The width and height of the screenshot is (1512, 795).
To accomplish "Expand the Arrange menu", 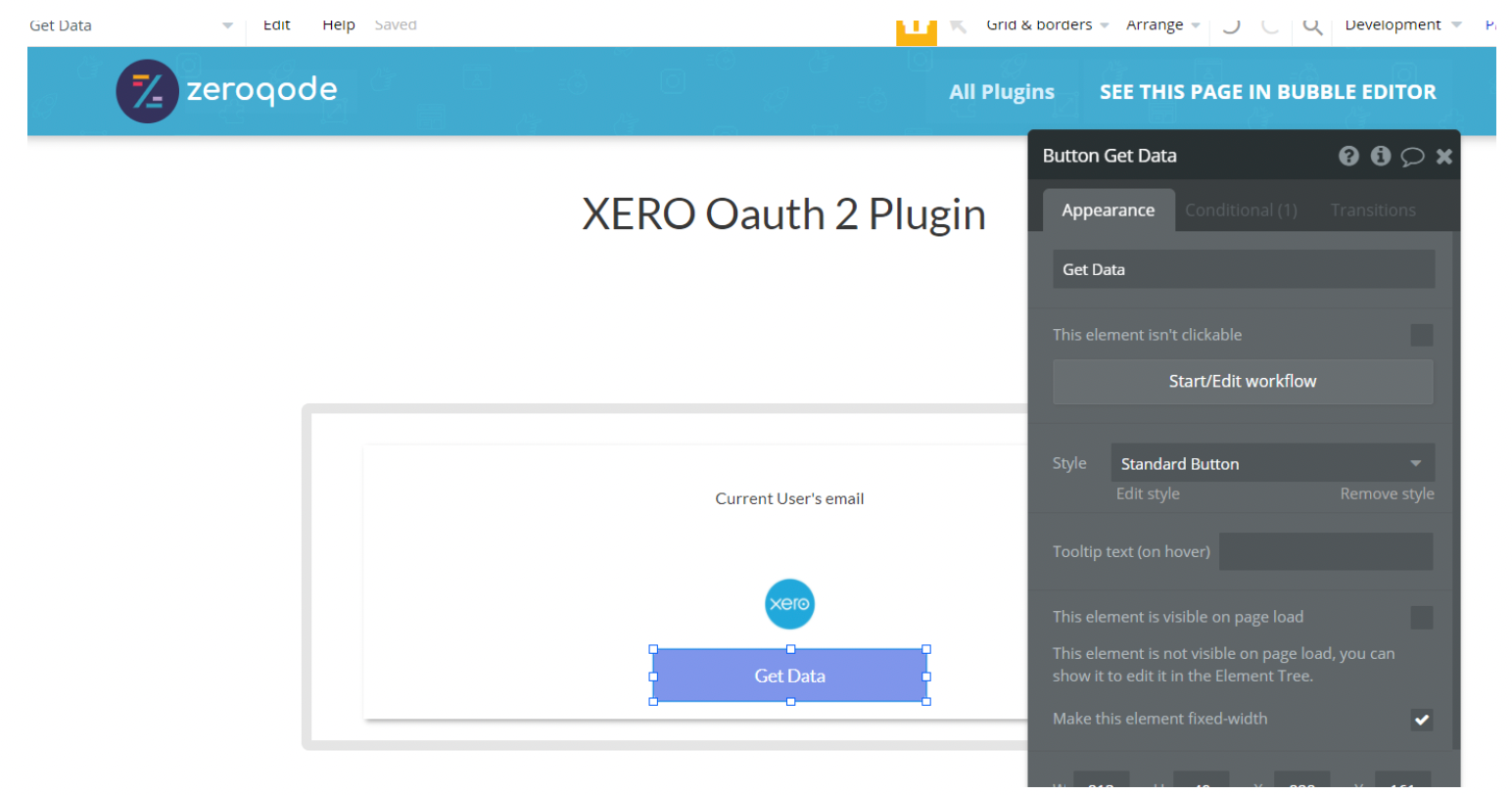I will pyautogui.click(x=1162, y=25).
